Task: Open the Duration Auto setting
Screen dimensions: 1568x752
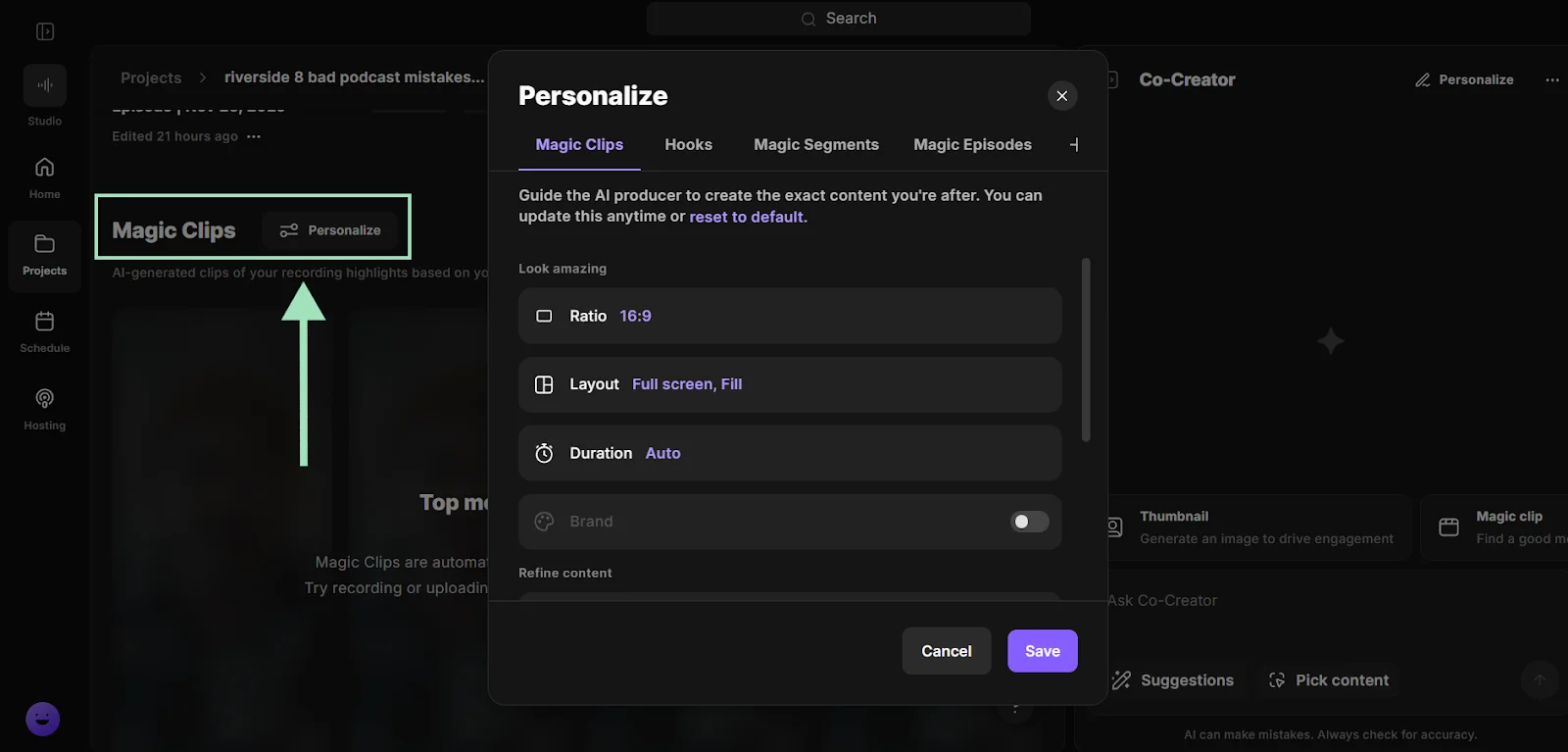Action: click(x=790, y=453)
